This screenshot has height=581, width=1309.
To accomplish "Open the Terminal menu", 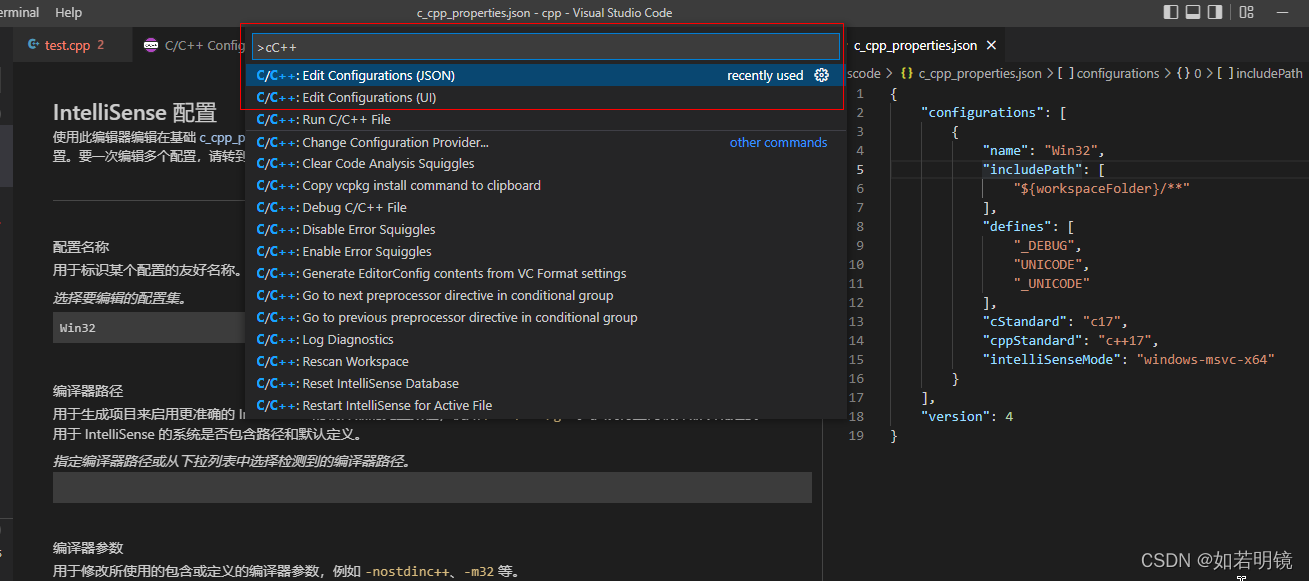I will 20,13.
